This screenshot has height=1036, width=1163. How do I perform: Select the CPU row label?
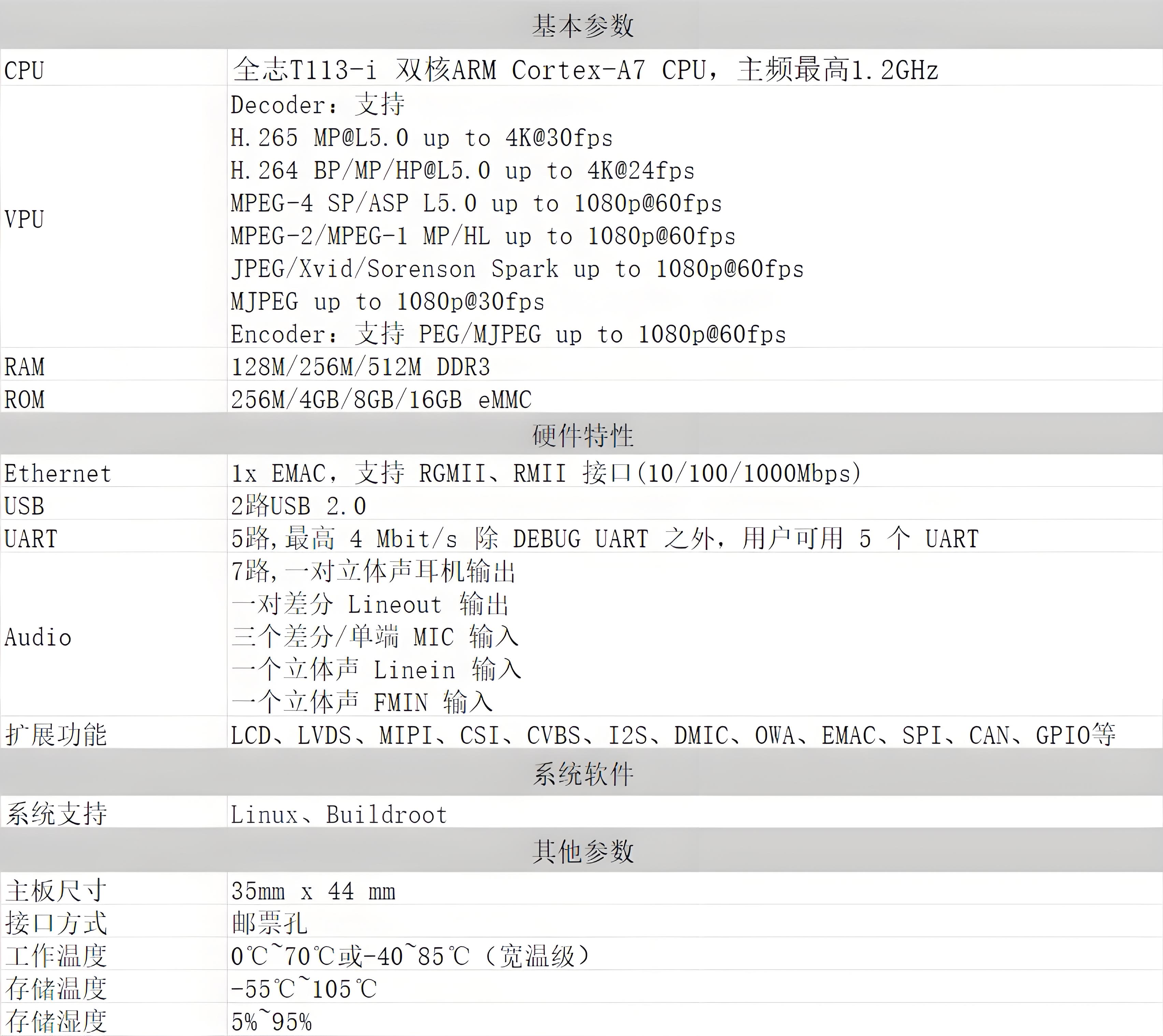pos(24,71)
